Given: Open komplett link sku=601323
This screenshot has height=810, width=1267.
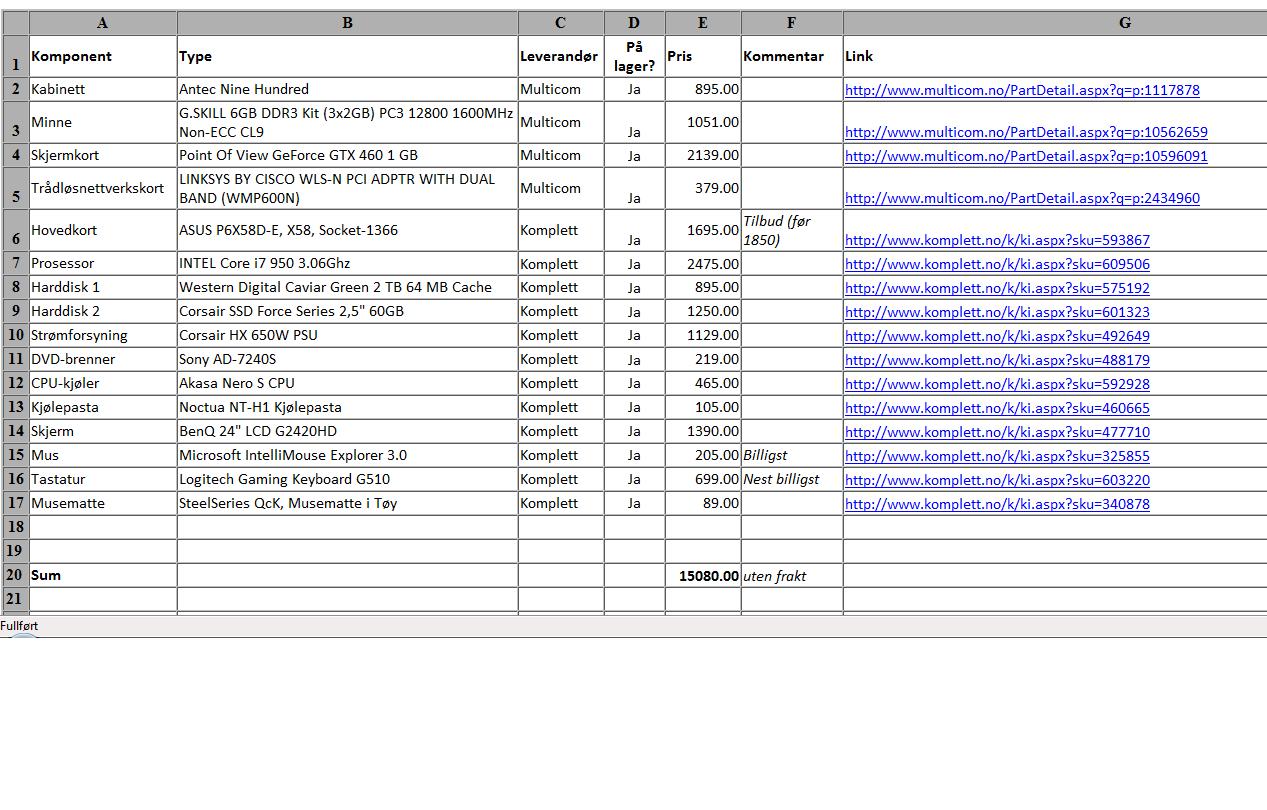Looking at the screenshot, I should (997, 312).
